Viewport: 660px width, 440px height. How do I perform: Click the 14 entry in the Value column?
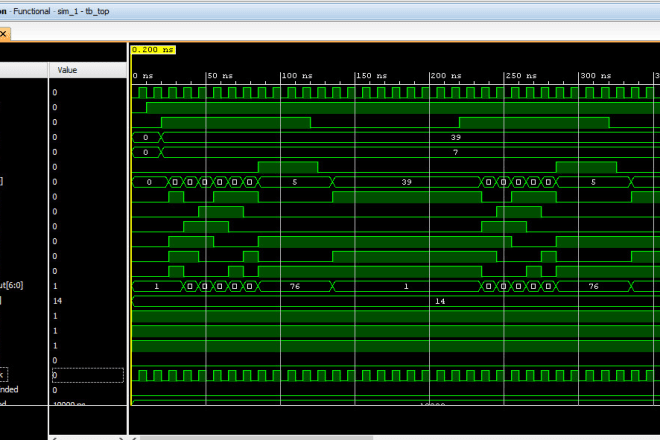pos(58,301)
